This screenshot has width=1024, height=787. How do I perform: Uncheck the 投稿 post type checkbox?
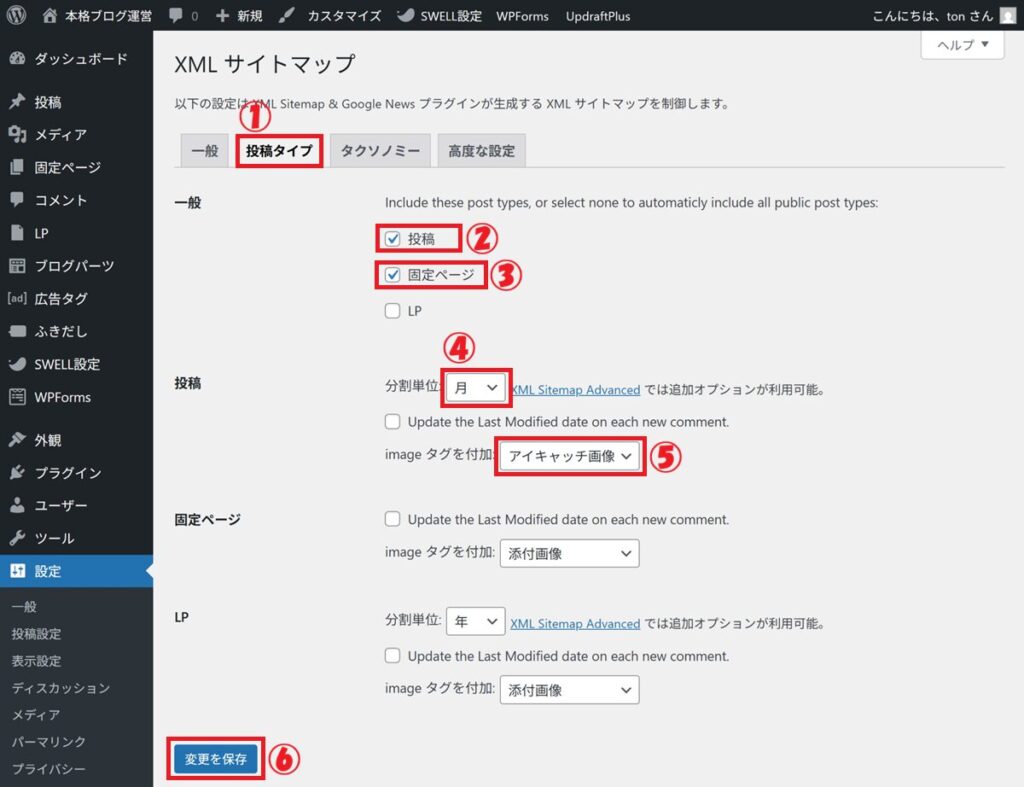click(x=393, y=239)
